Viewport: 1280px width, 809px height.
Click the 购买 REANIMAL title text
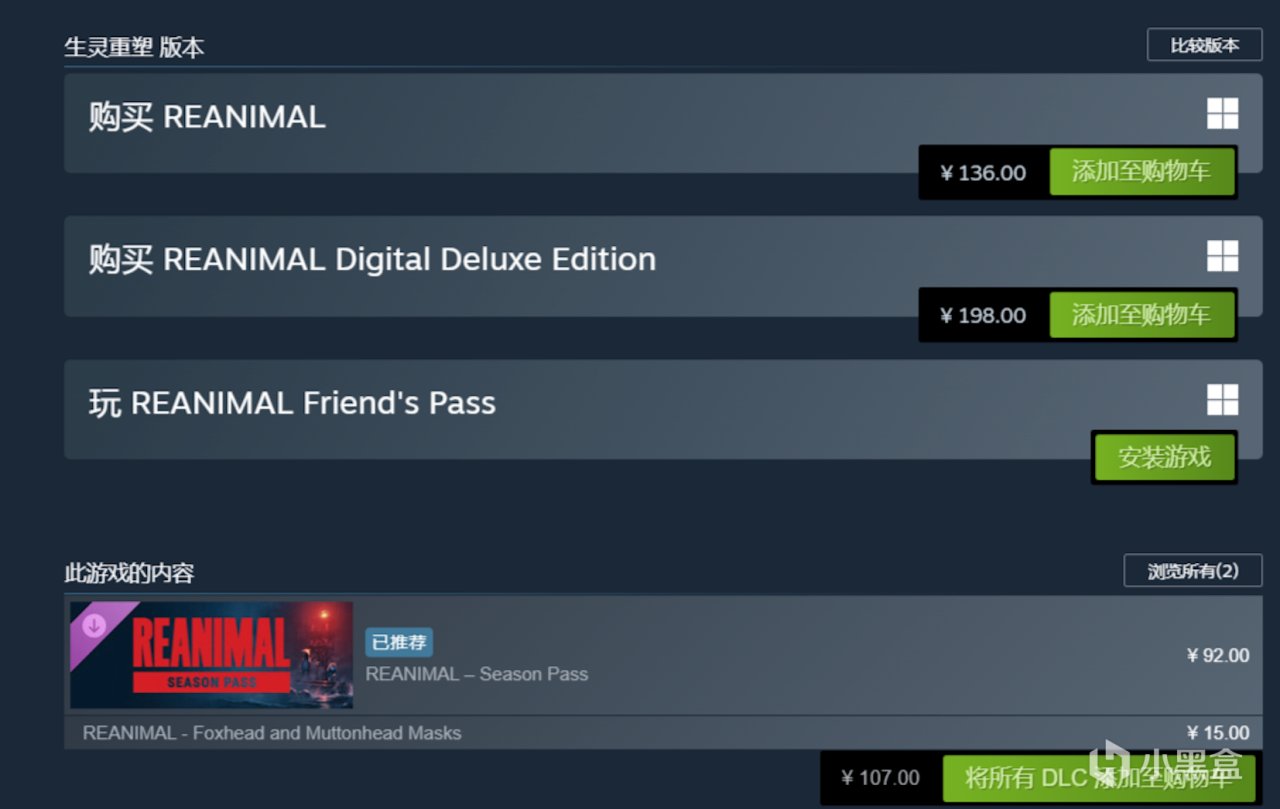click(x=207, y=117)
